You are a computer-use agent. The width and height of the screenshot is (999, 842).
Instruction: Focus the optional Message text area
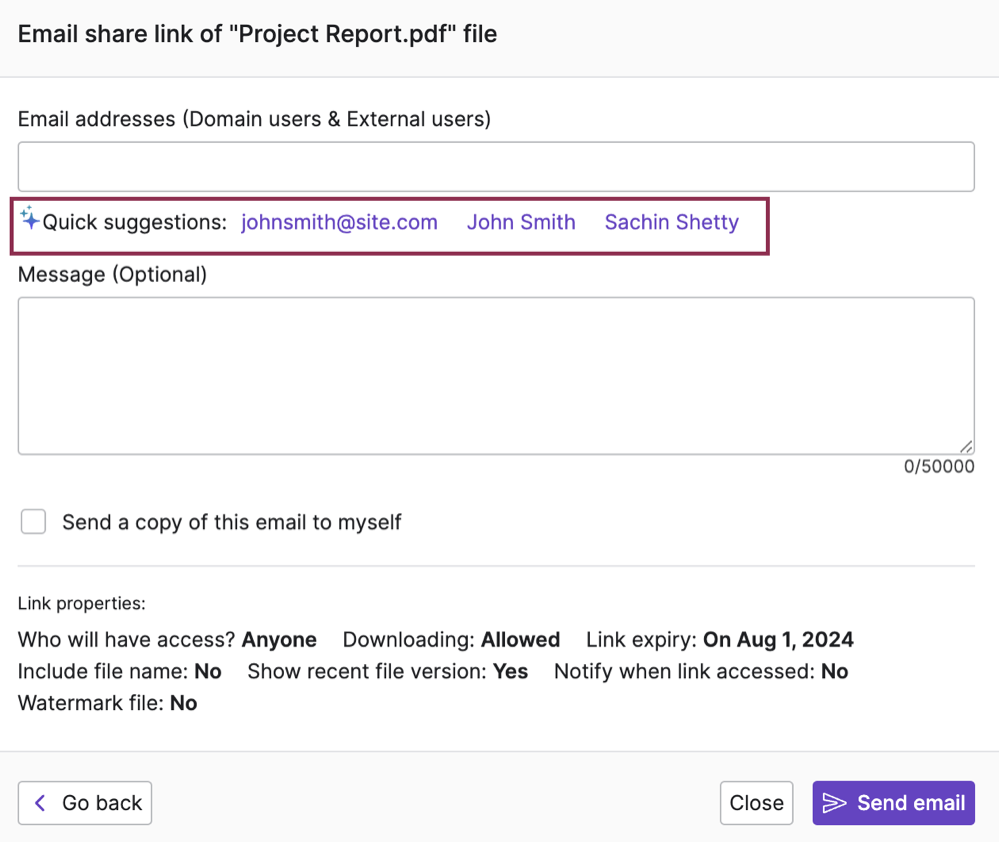(496, 376)
